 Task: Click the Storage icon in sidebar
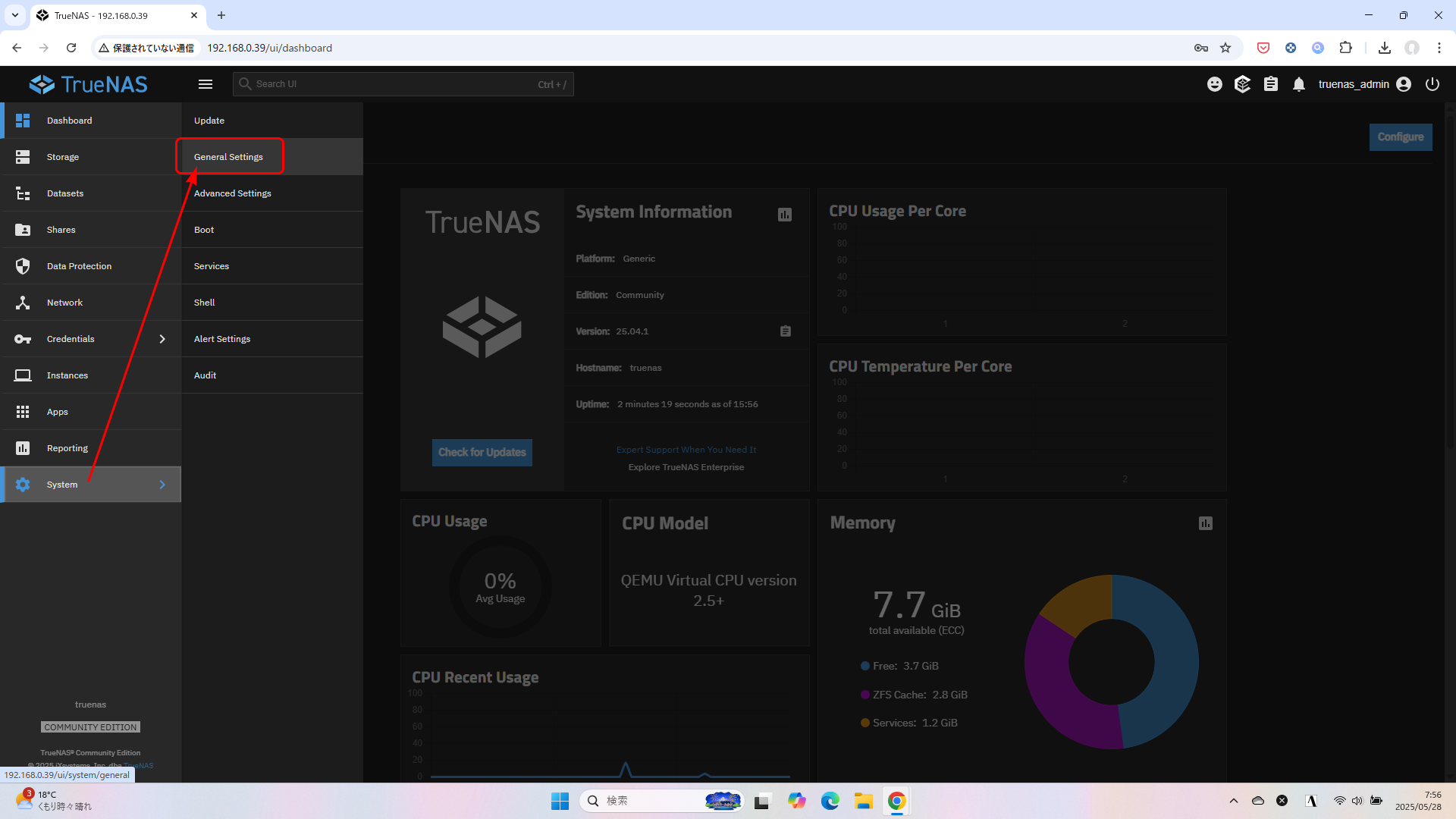23,157
